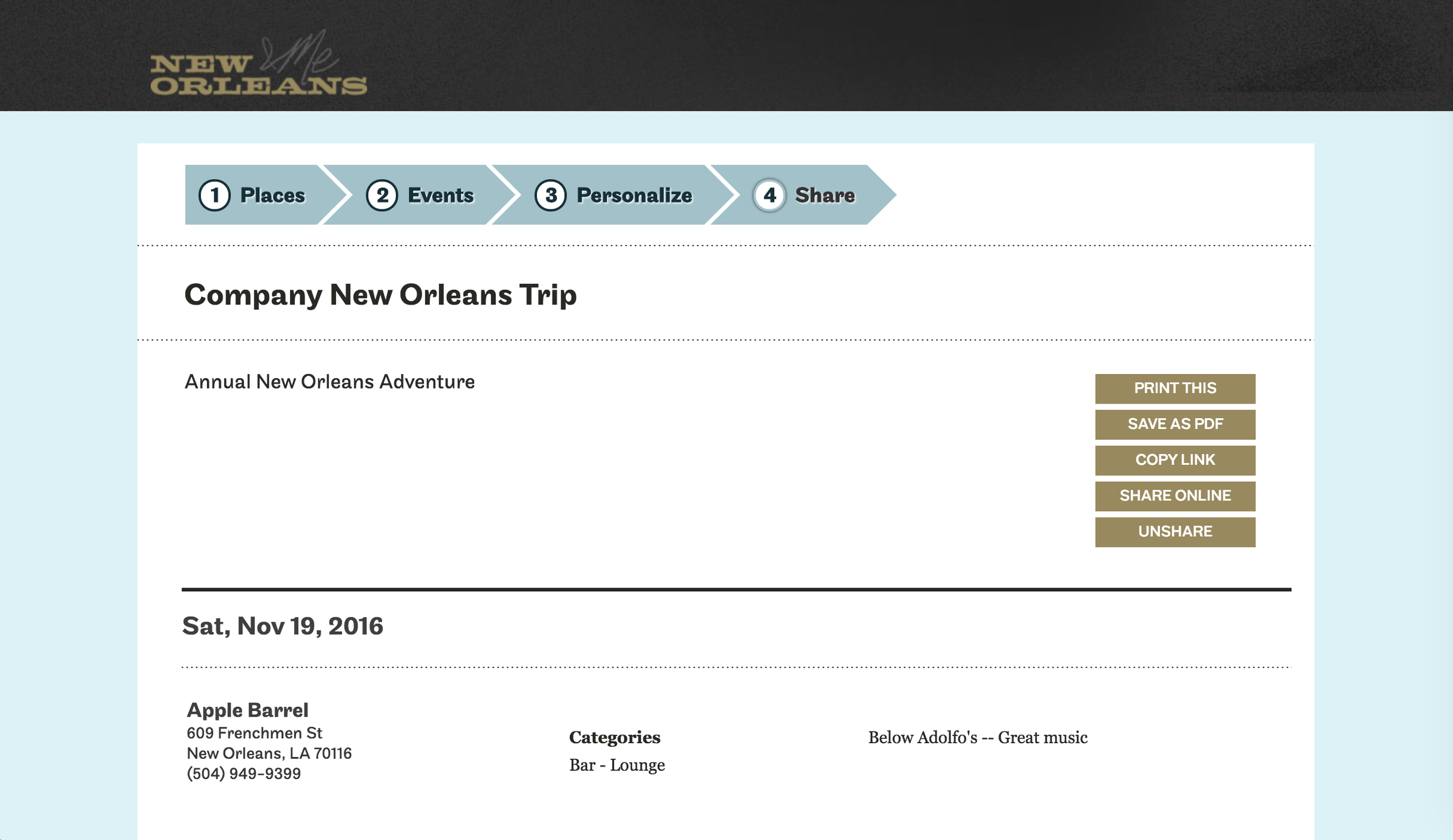Click the PRINT THIS button
Viewport: 1453px width, 840px height.
[x=1175, y=389]
